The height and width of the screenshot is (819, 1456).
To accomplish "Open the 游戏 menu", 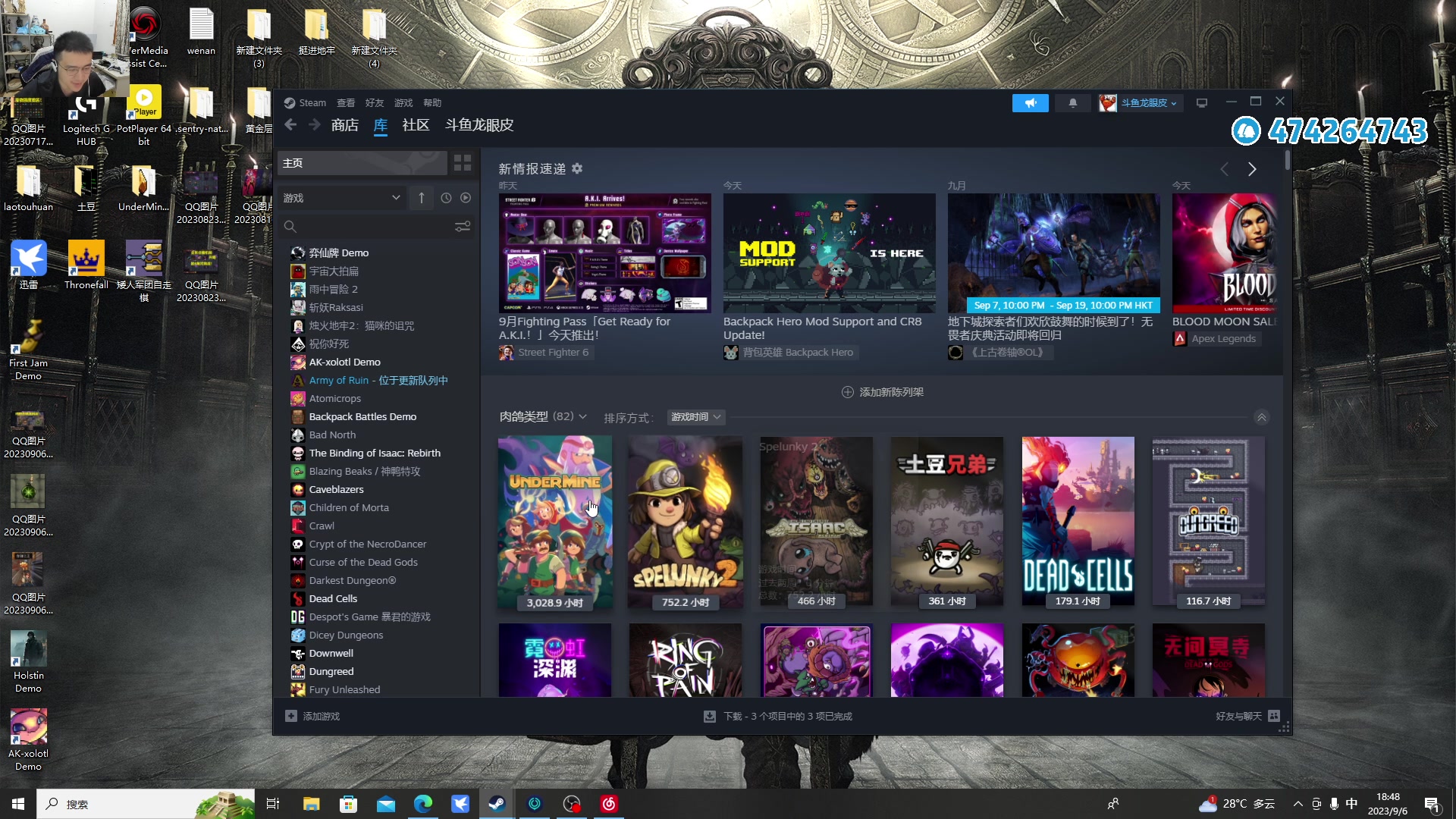I will point(403,103).
